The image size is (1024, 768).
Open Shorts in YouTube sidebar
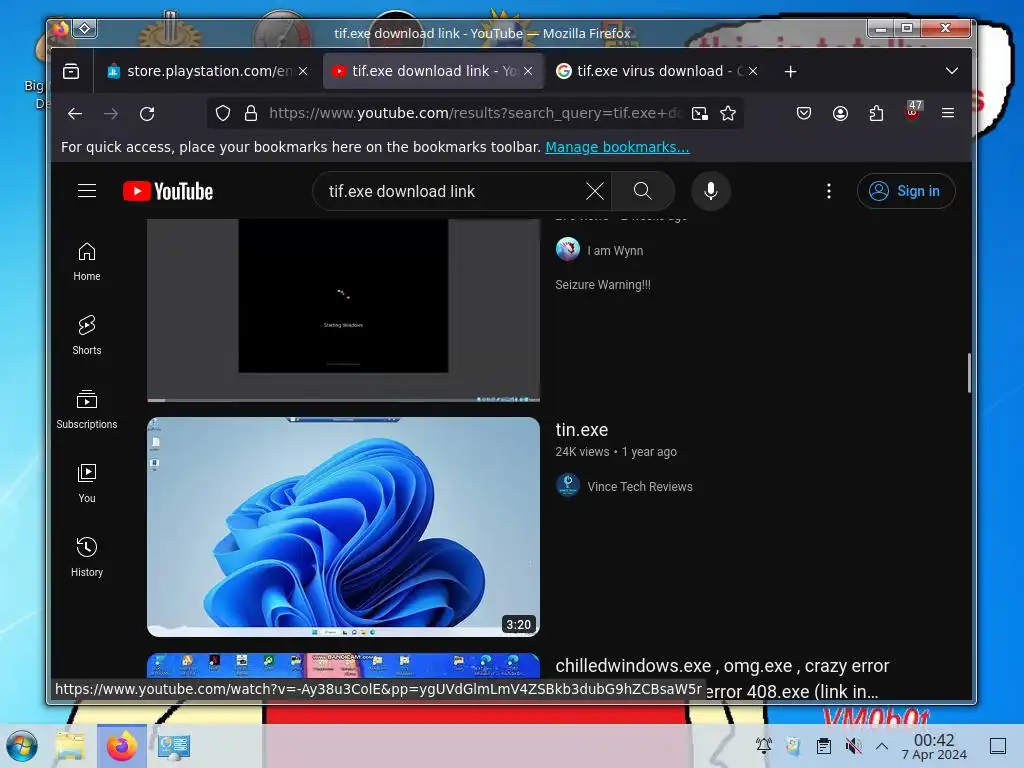[x=87, y=335]
